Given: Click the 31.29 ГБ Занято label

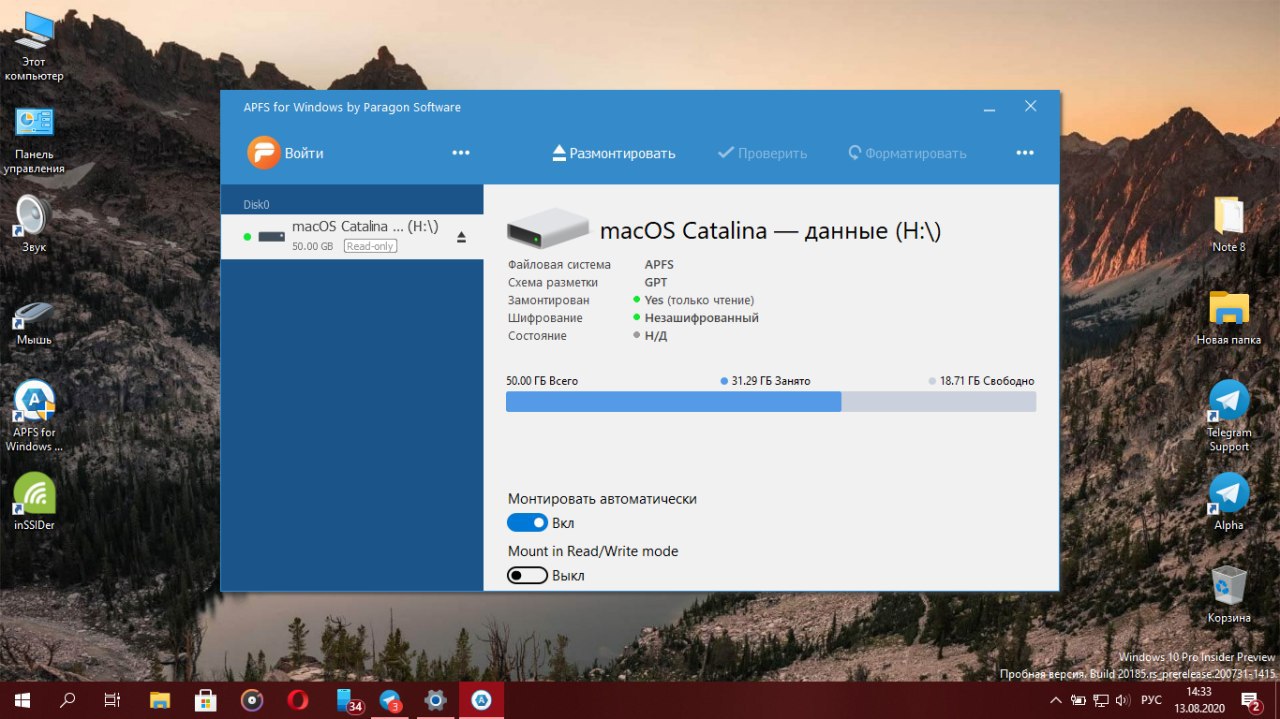Looking at the screenshot, I should click(771, 381).
